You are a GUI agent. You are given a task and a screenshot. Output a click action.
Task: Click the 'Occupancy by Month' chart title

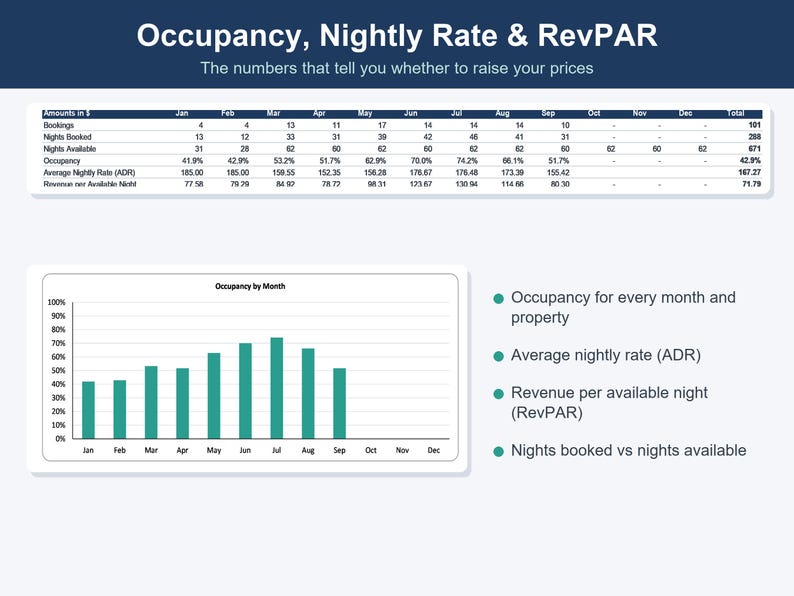point(250,286)
